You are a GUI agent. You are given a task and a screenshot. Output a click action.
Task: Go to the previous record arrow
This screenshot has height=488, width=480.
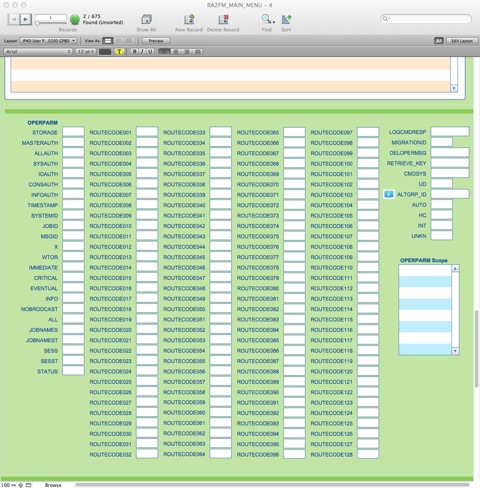pyautogui.click(x=14, y=19)
